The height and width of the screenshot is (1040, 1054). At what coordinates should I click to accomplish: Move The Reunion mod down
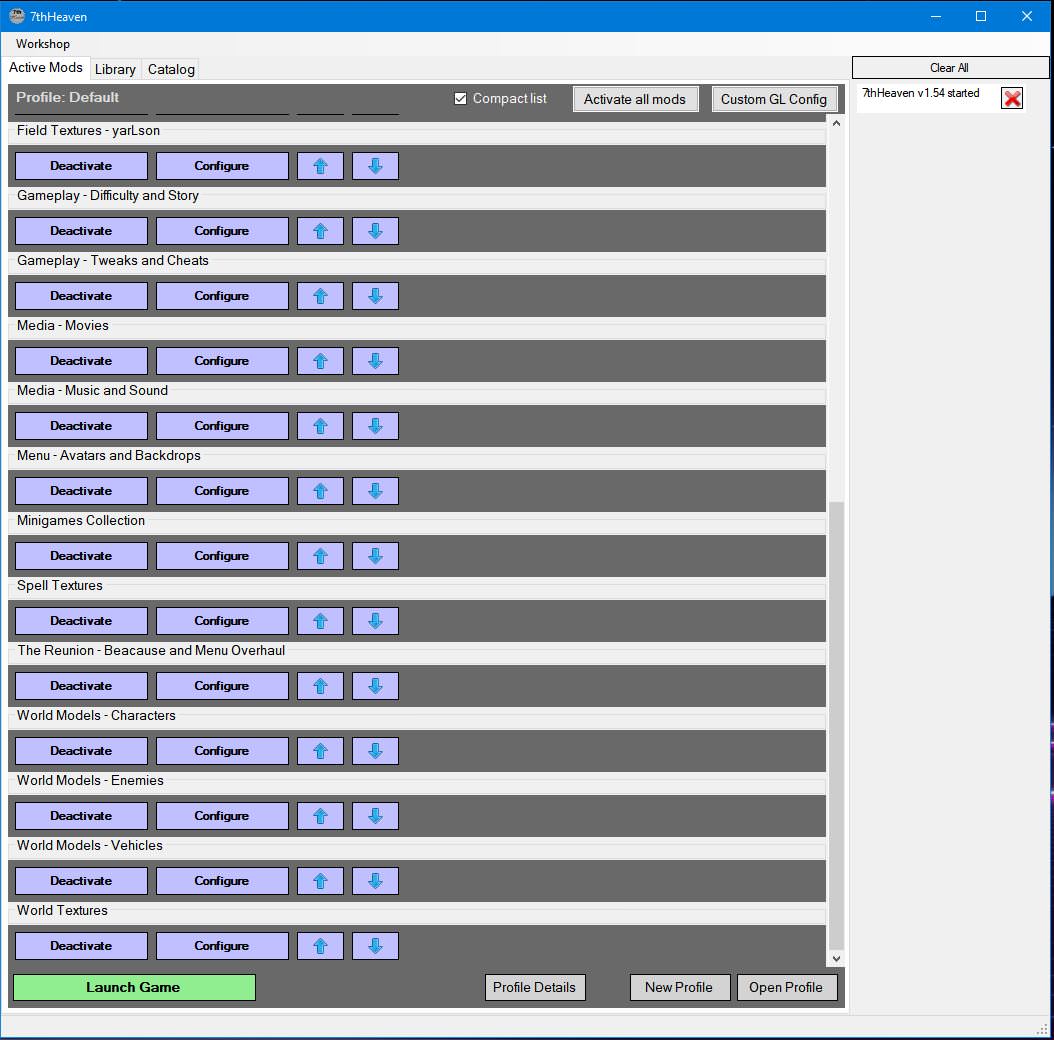[375, 686]
